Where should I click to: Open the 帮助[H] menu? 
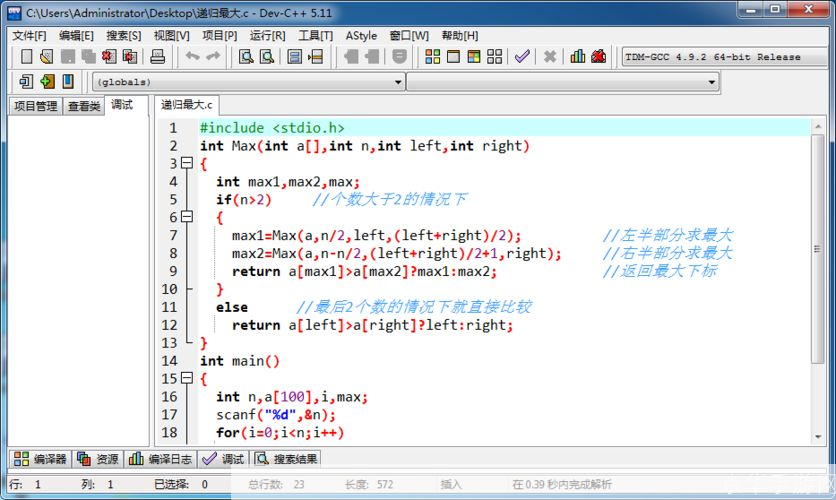tap(460, 36)
